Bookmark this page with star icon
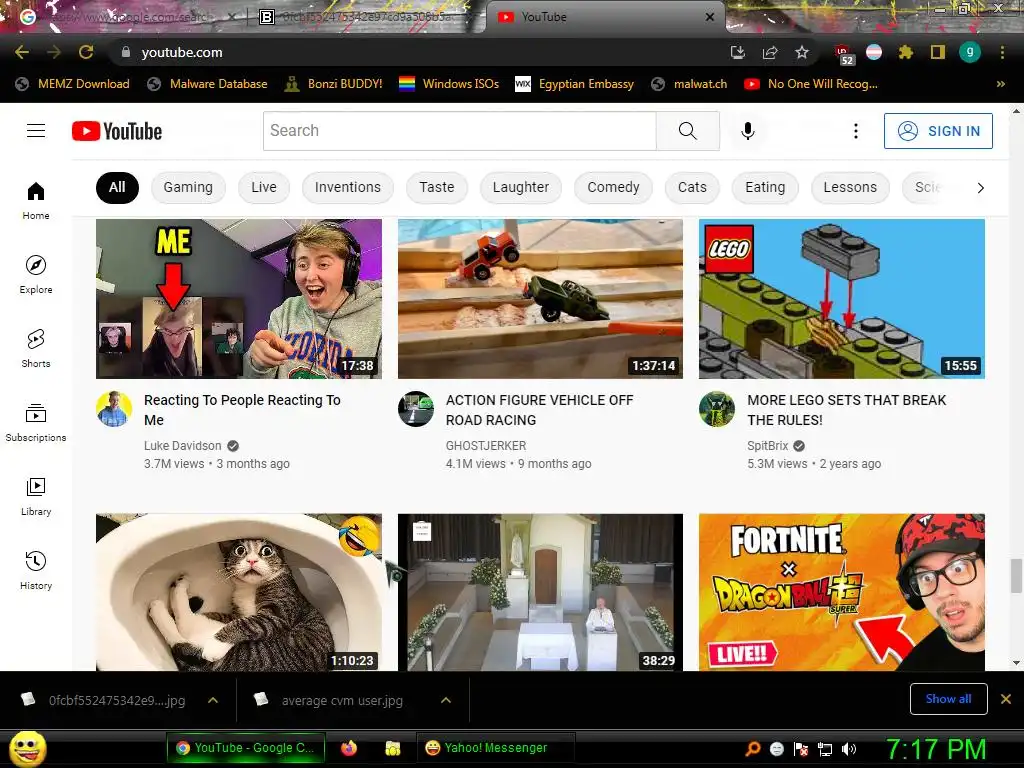This screenshot has width=1024, height=768. click(x=802, y=52)
